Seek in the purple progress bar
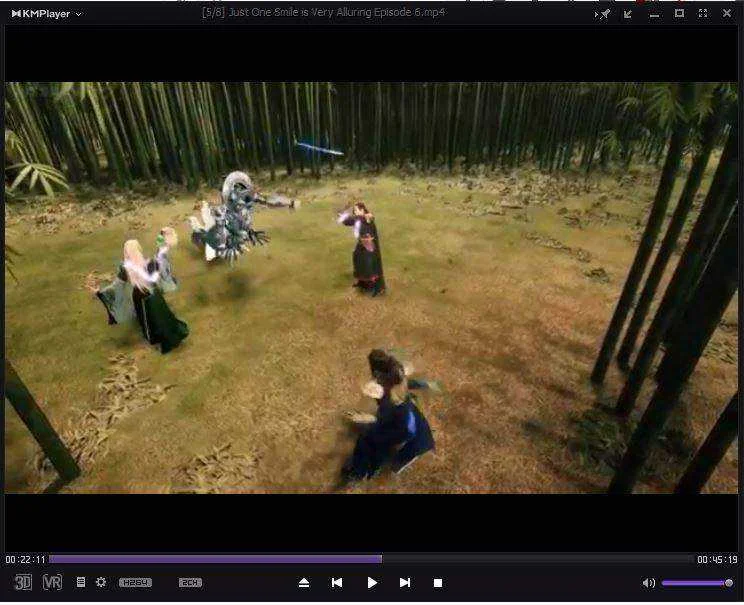 (x=372, y=559)
